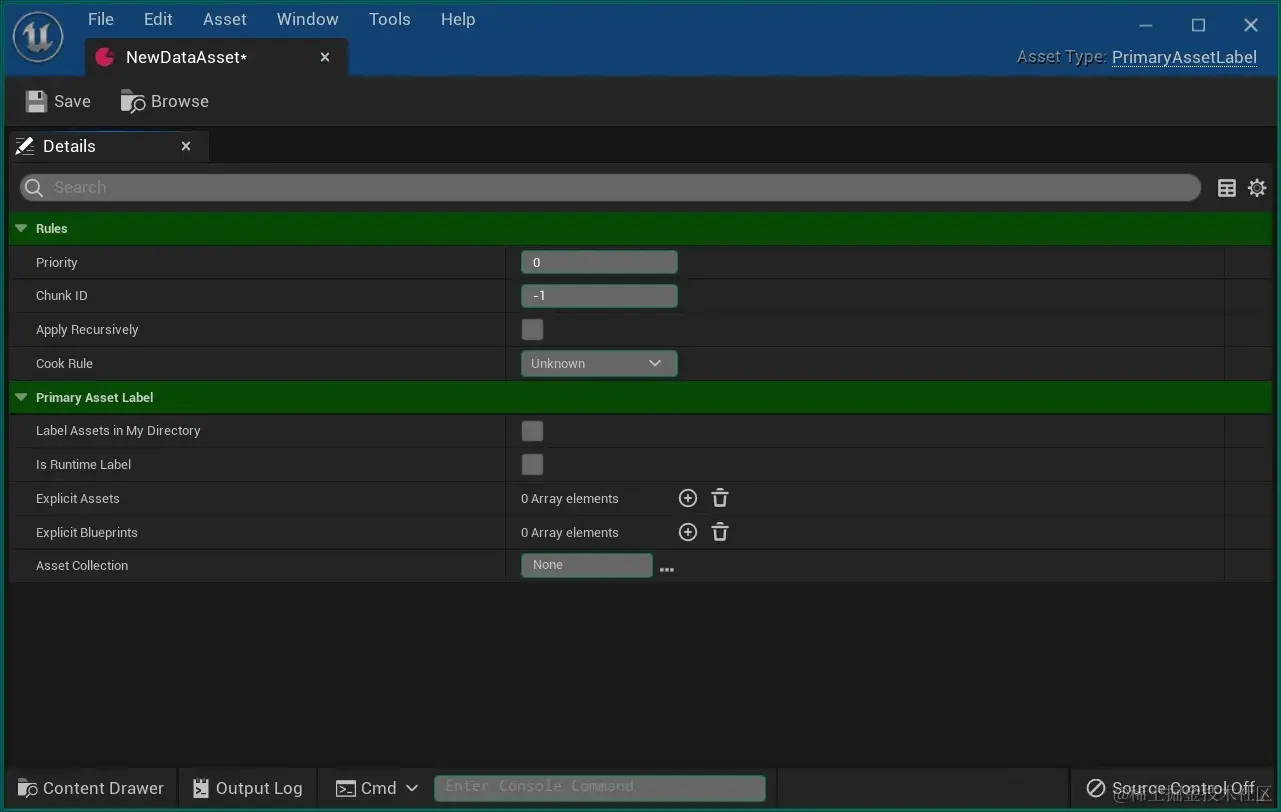The image size is (1281, 812).
Task: Open Details panel settings gear
Action: click(1257, 188)
